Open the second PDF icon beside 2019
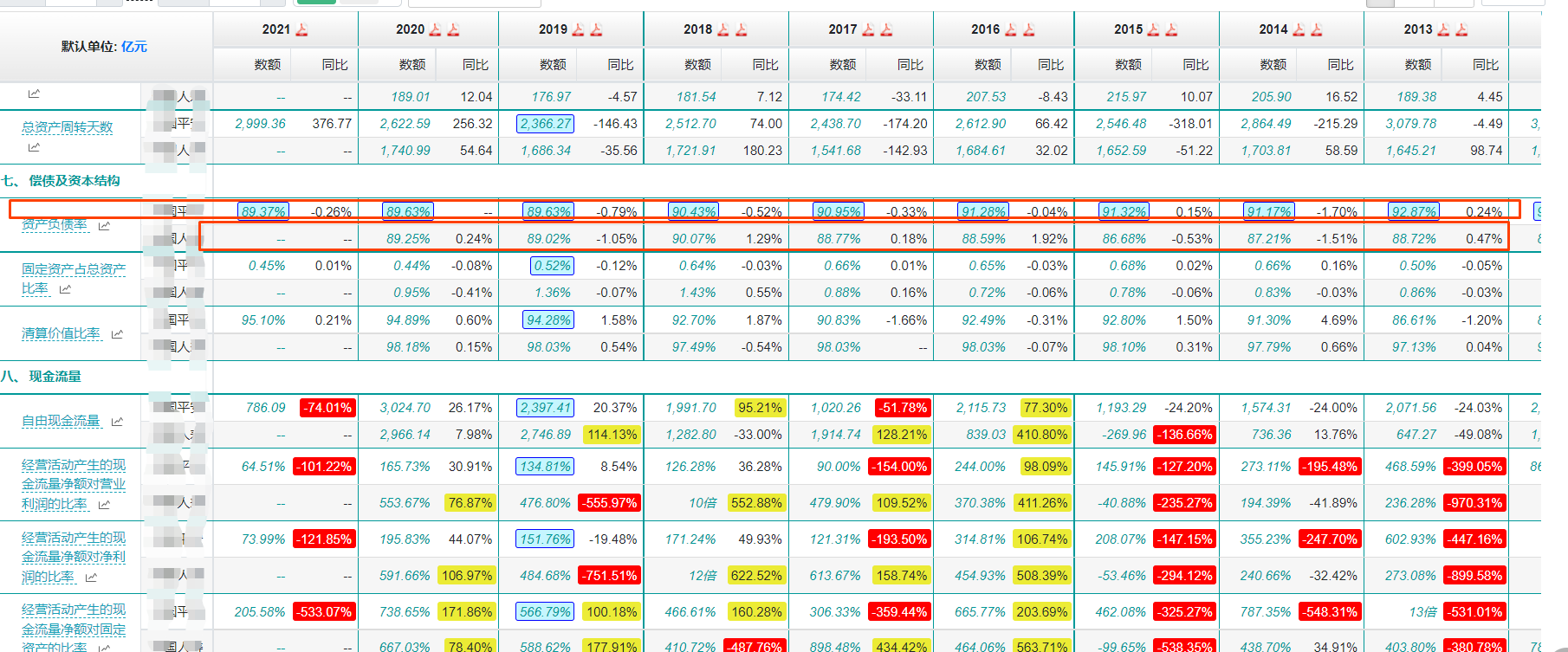 [596, 29]
